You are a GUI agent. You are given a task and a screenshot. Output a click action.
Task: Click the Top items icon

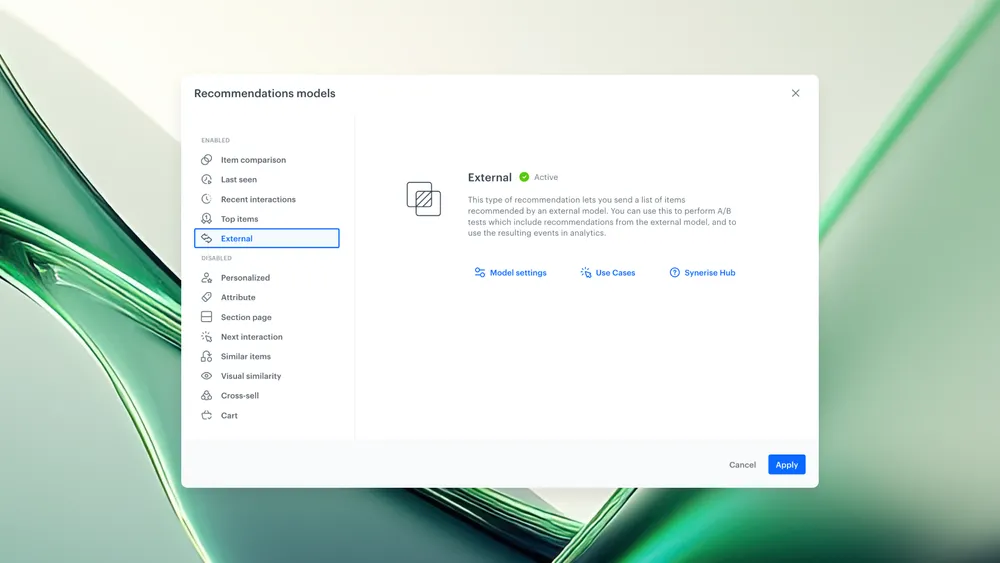tap(207, 219)
